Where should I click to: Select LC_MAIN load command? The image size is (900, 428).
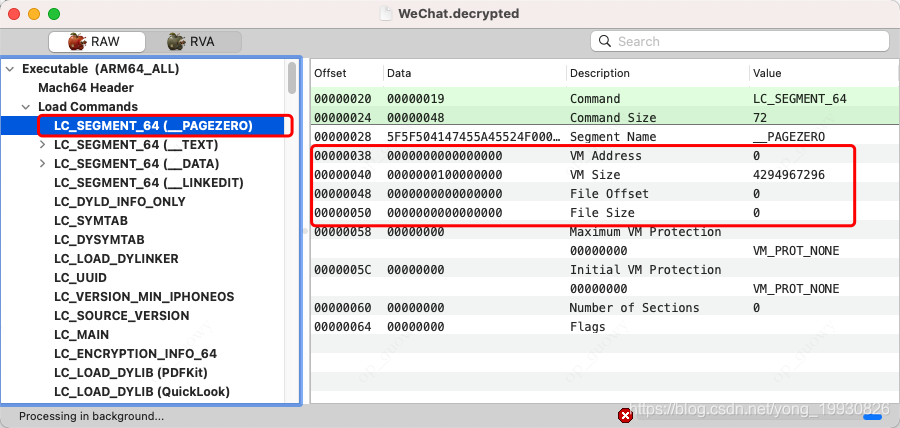(82, 334)
